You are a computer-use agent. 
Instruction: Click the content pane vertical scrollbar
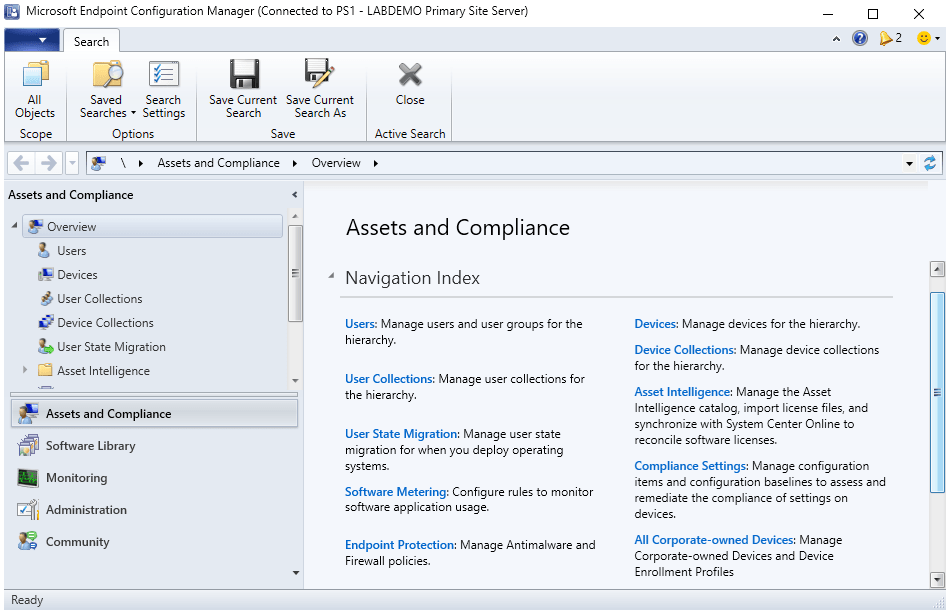click(937, 390)
